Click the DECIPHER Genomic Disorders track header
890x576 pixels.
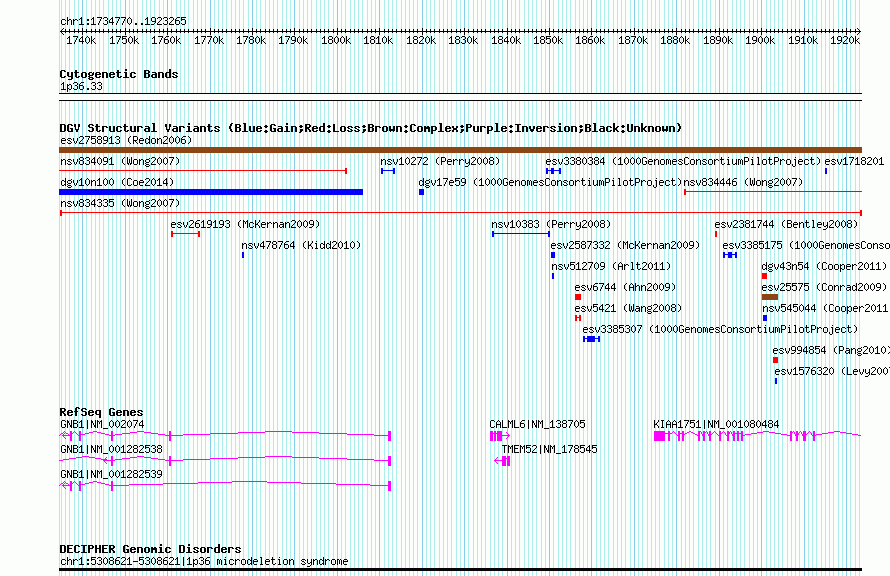click(150, 549)
